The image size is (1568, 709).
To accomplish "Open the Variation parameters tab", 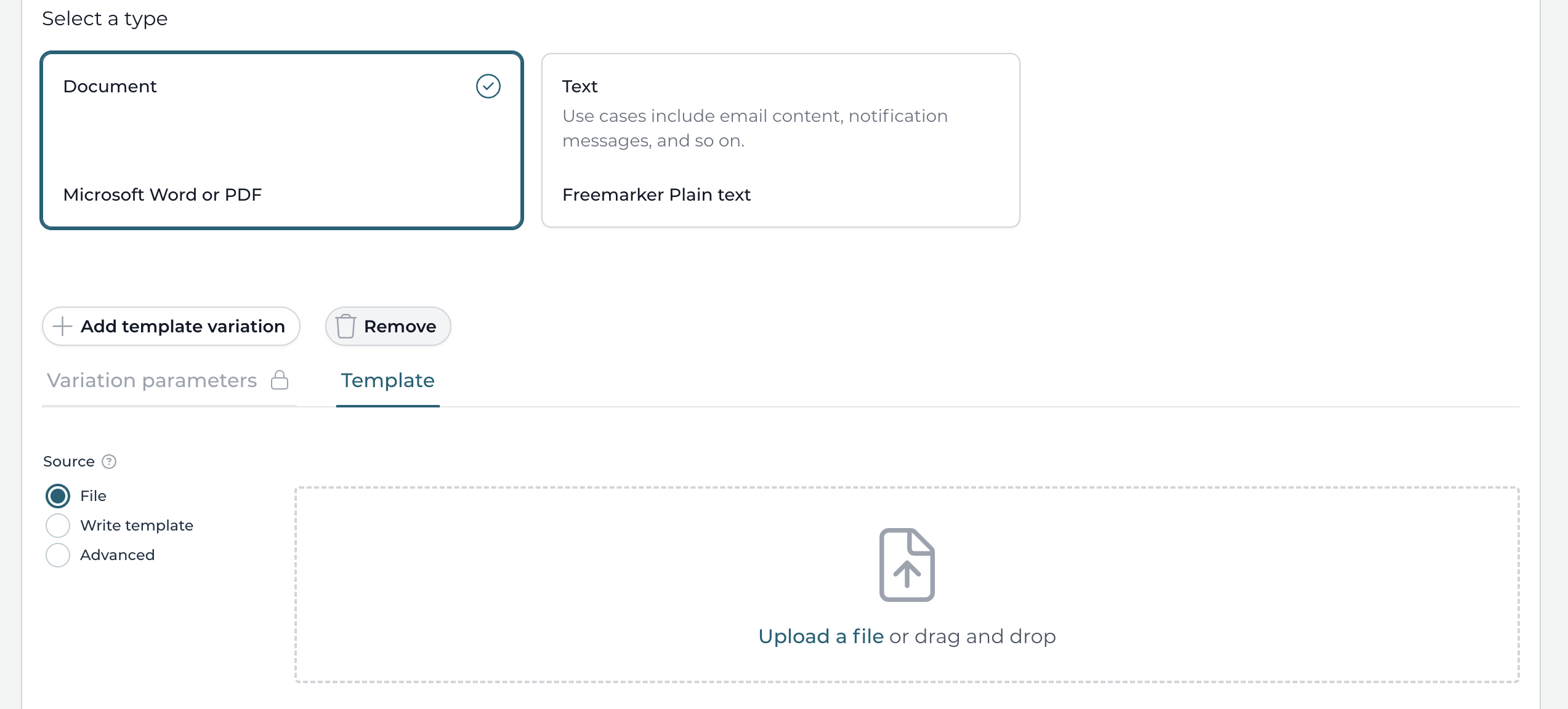I will click(x=152, y=380).
